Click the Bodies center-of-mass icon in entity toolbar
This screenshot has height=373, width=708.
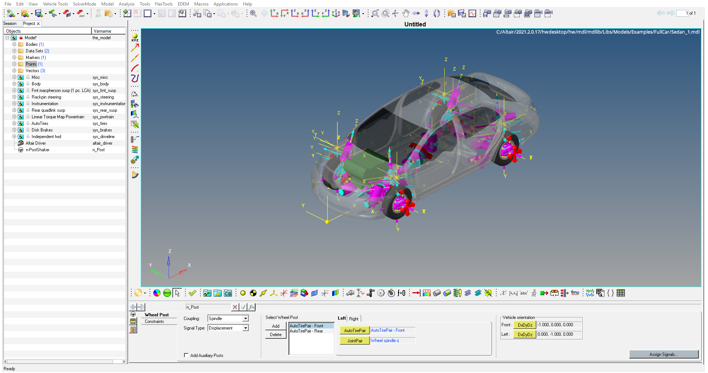click(x=253, y=293)
